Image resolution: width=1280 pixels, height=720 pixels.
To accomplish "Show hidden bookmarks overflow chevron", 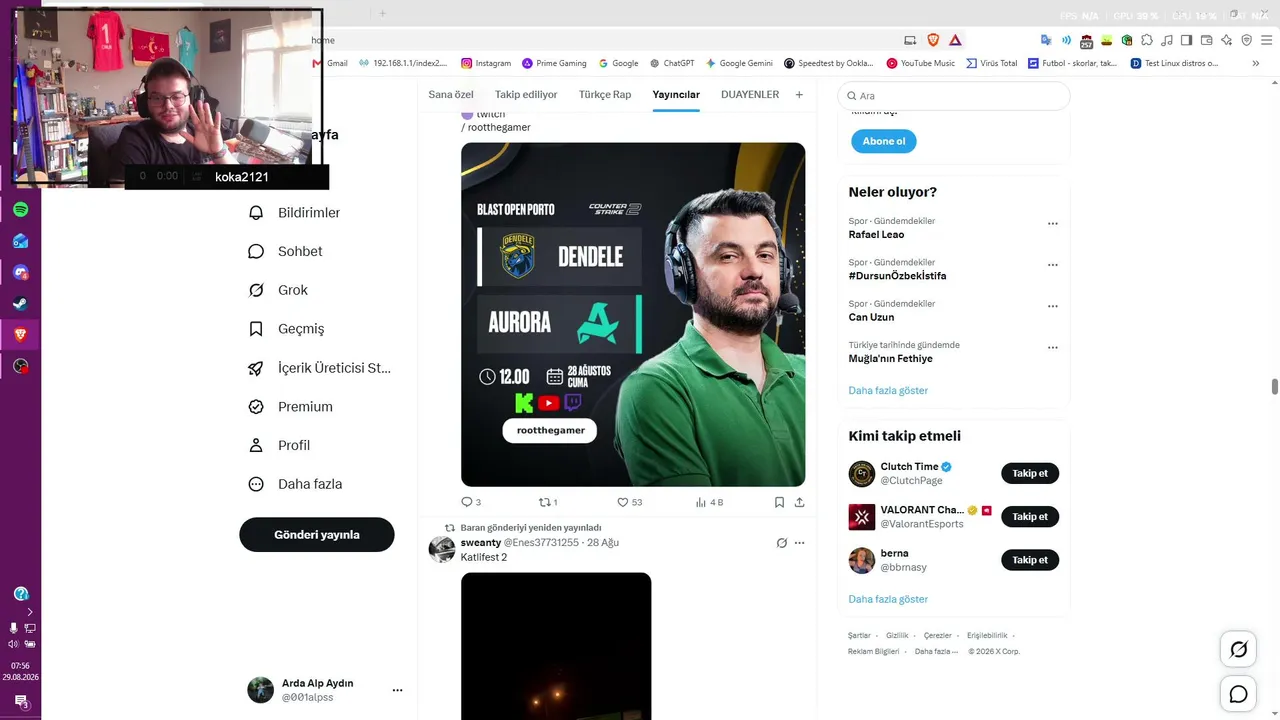I will click(x=1257, y=63).
